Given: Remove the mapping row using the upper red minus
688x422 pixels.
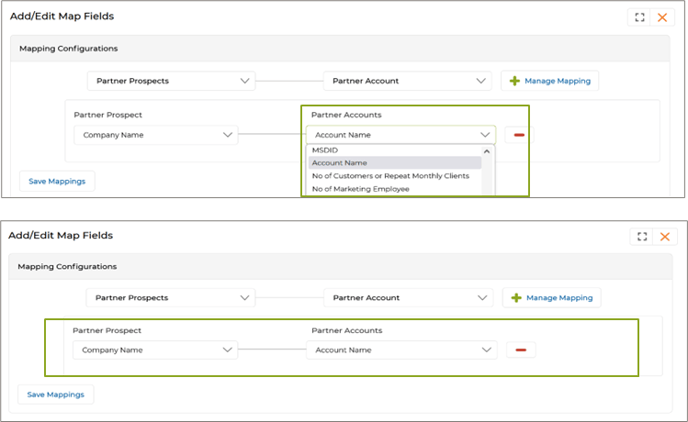Looking at the screenshot, I should [520, 134].
